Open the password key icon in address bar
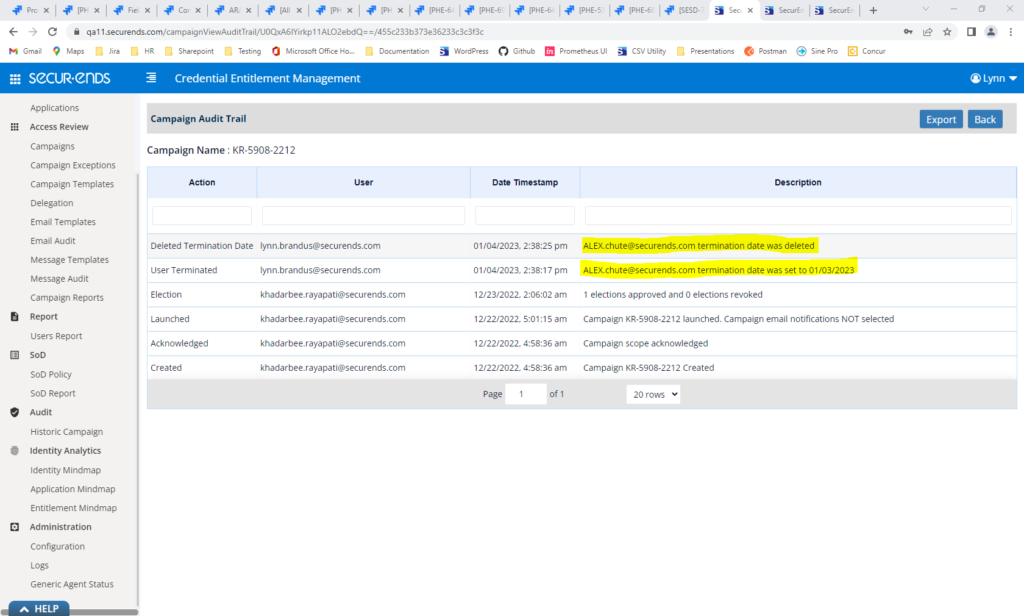 [908, 31]
